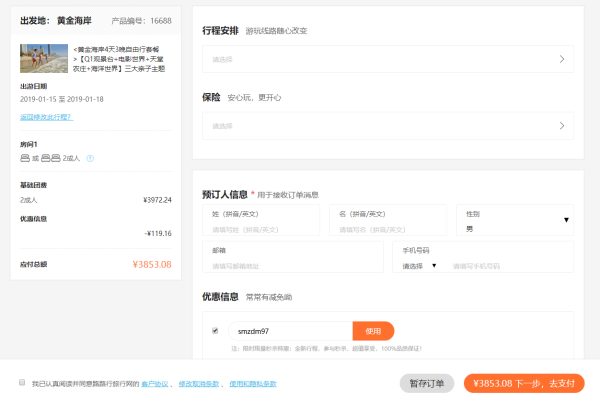The height and width of the screenshot is (402, 600).
Task: Click the single bed icon in 房间1
Action: (25, 158)
